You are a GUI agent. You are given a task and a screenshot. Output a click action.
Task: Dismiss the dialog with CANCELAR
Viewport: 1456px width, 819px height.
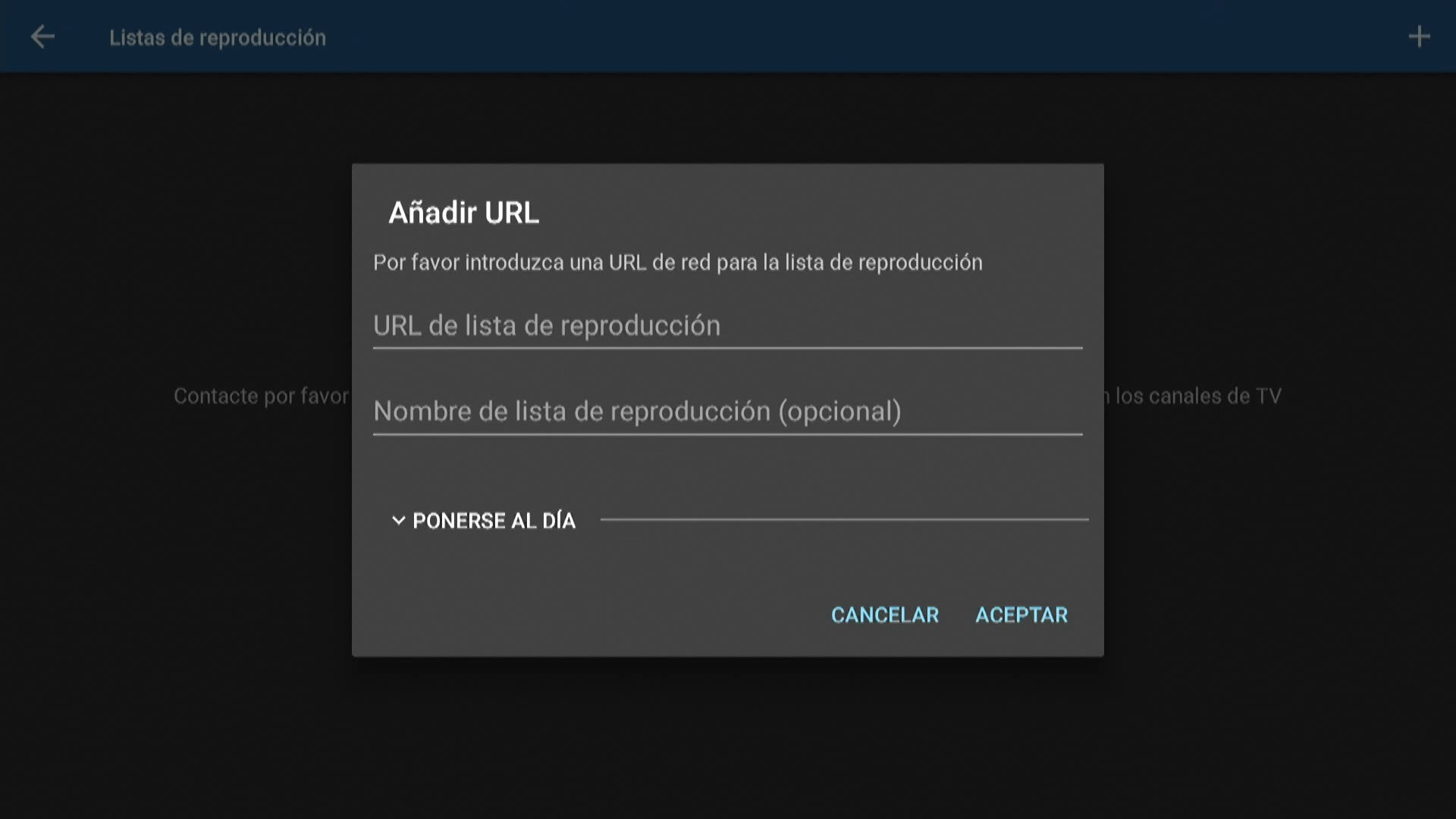(x=884, y=615)
